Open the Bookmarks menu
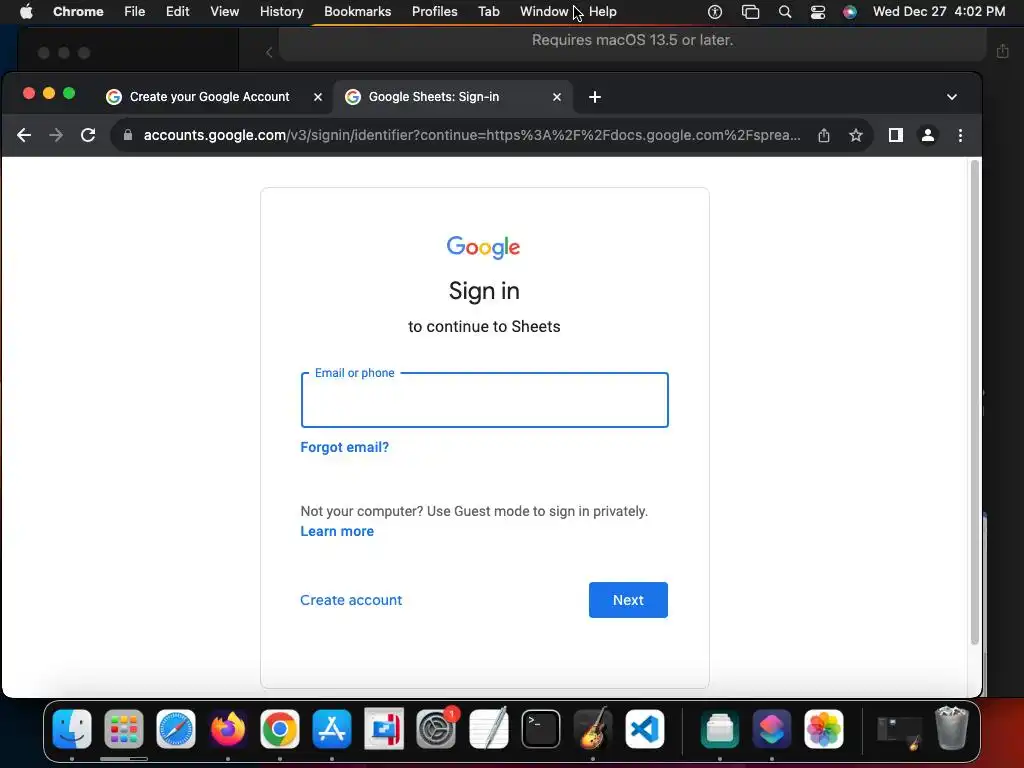The image size is (1024, 768). [x=358, y=12]
